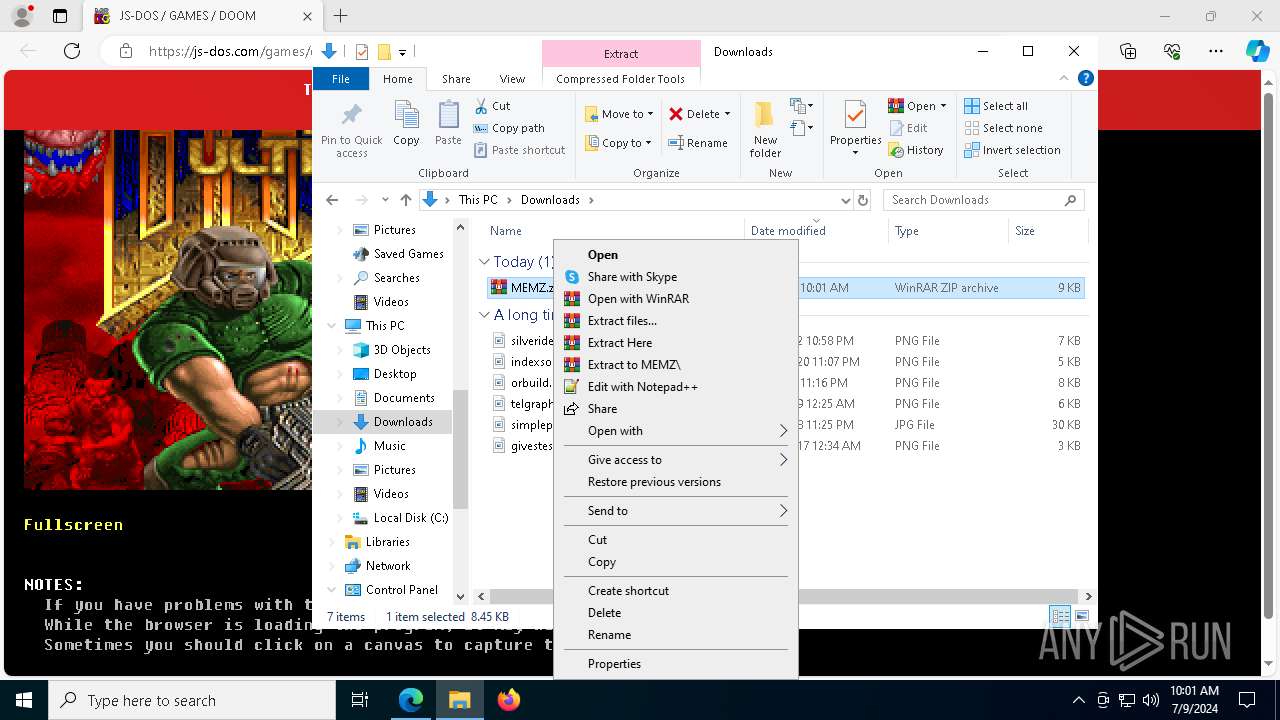The width and height of the screenshot is (1280, 720).
Task: Click the Copy ribbon icon
Action: click(x=406, y=123)
